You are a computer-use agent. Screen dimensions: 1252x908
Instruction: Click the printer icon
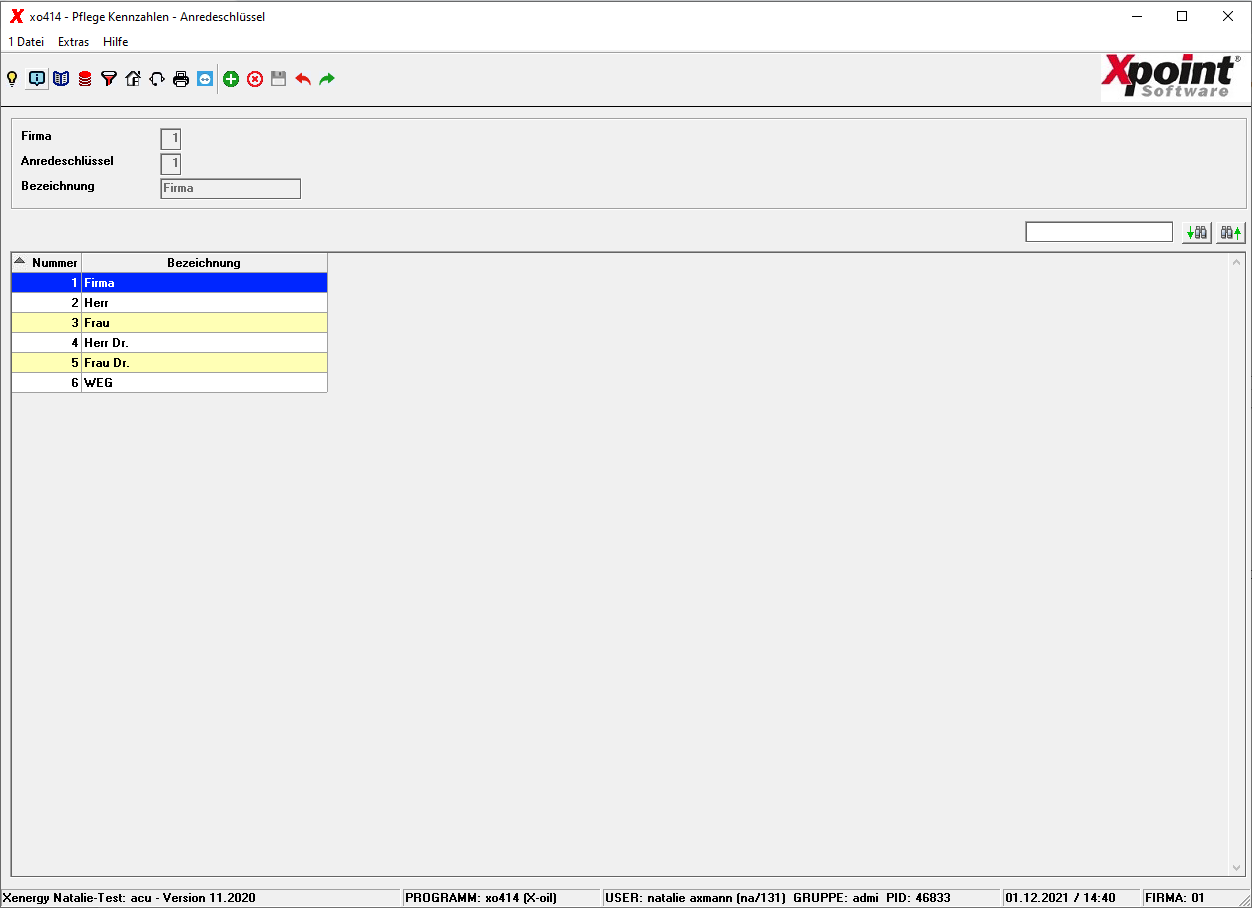[181, 79]
